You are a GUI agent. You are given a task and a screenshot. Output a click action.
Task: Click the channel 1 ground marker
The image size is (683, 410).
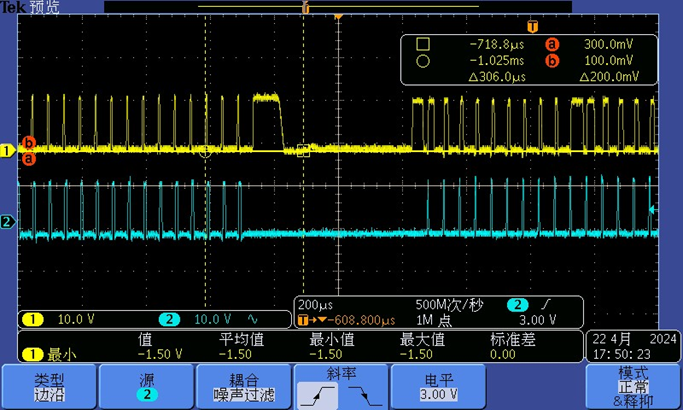(x=8, y=151)
